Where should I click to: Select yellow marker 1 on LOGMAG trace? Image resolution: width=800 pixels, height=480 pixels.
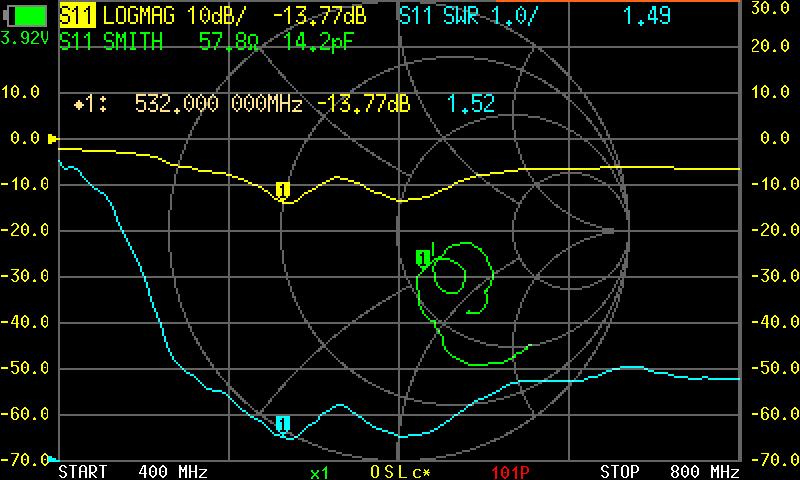(283, 190)
